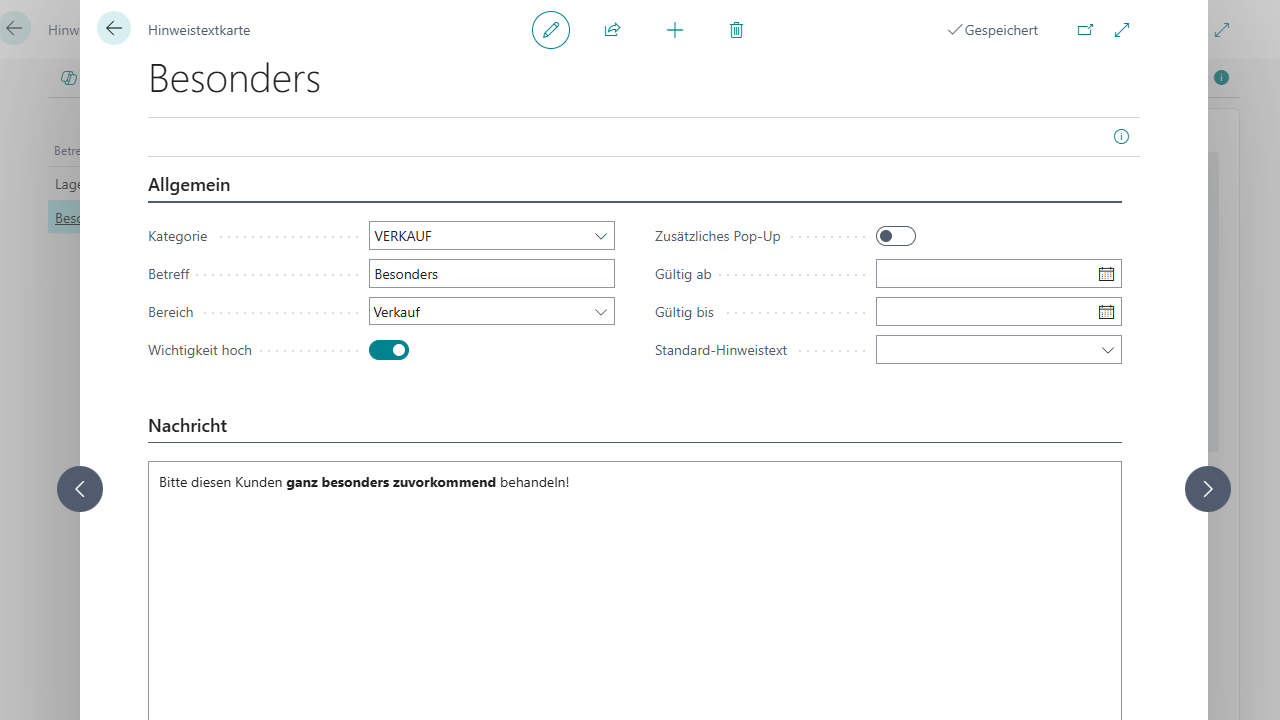Click the plus icon to create new

(675, 30)
